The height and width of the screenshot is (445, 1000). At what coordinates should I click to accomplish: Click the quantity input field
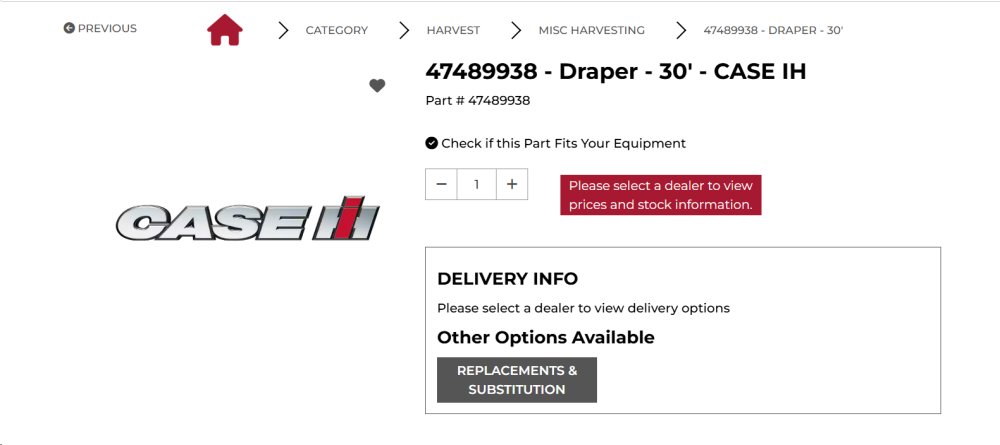pyautogui.click(x=476, y=184)
